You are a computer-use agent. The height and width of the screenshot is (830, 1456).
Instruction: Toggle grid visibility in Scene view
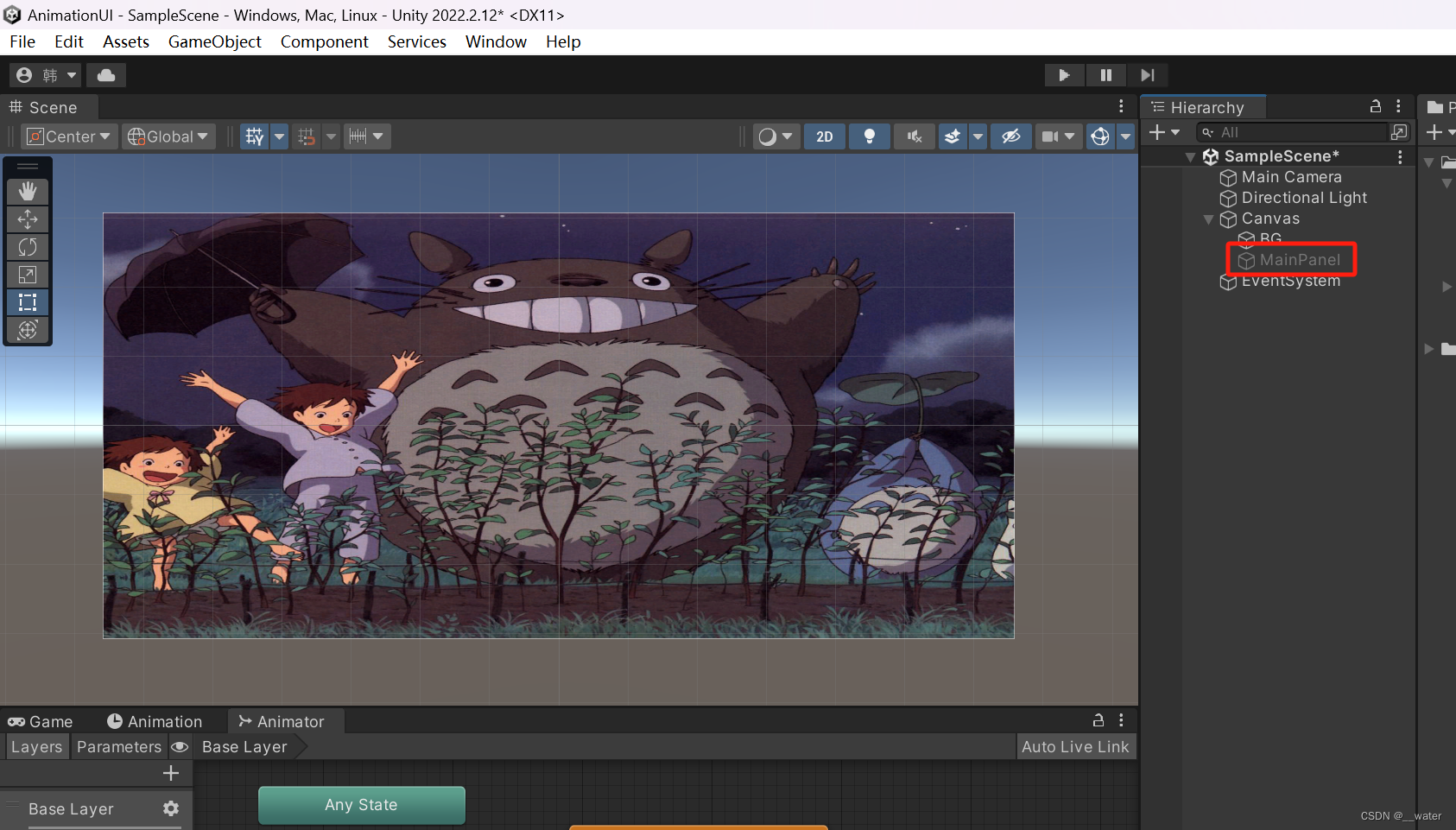click(x=255, y=136)
